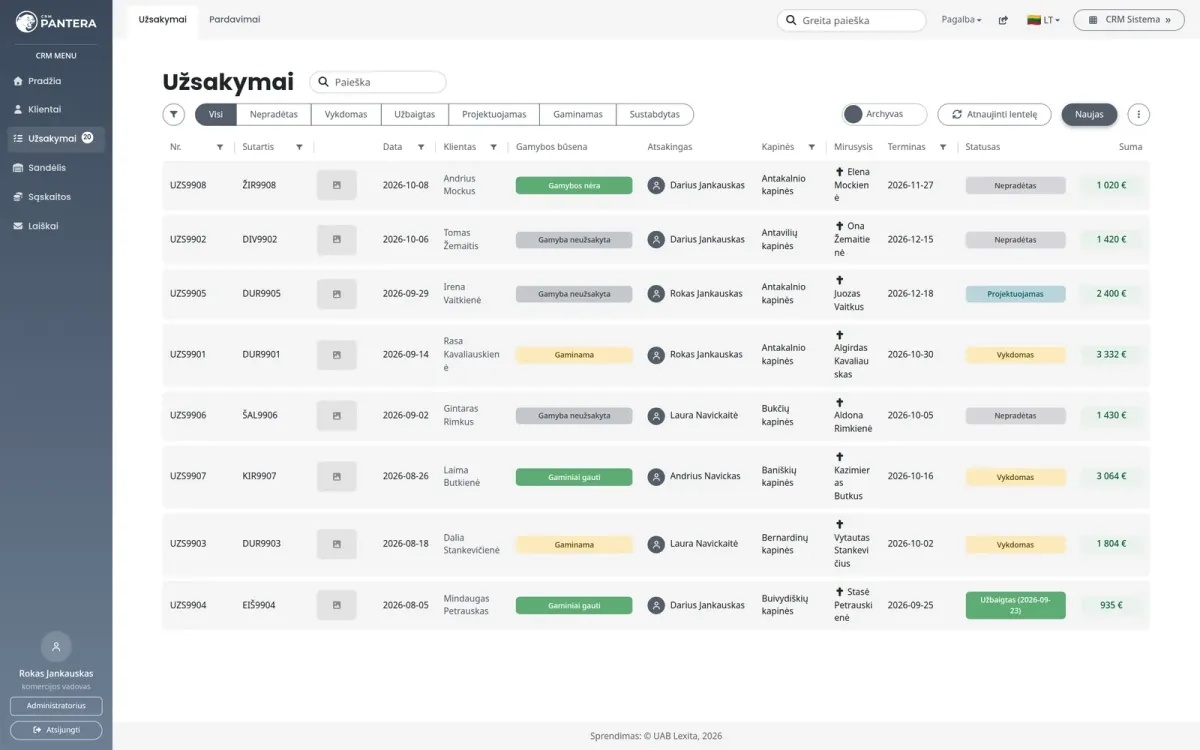
Task: Switch to the Pardavimai tab
Action: pos(235,20)
